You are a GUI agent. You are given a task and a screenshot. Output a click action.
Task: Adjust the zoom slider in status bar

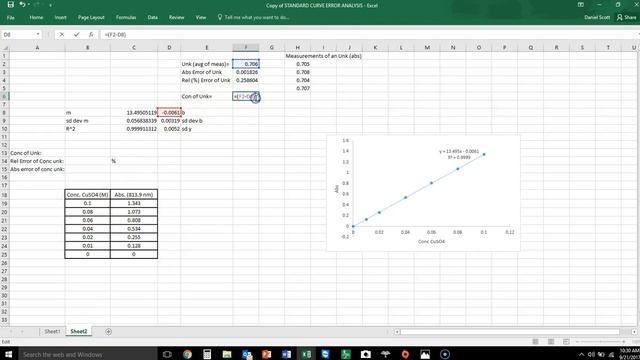(x=600, y=342)
